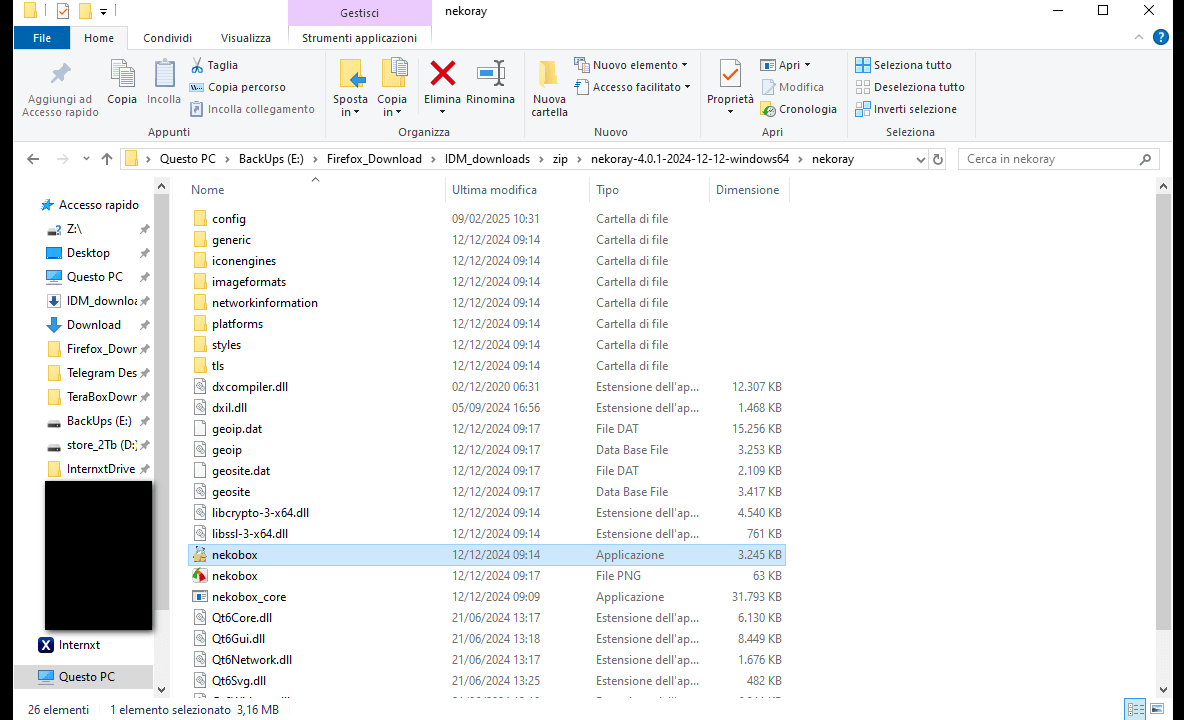Switch to large icons view layout
Screen dimensions: 1184x720
pyautogui.click(x=1157, y=709)
